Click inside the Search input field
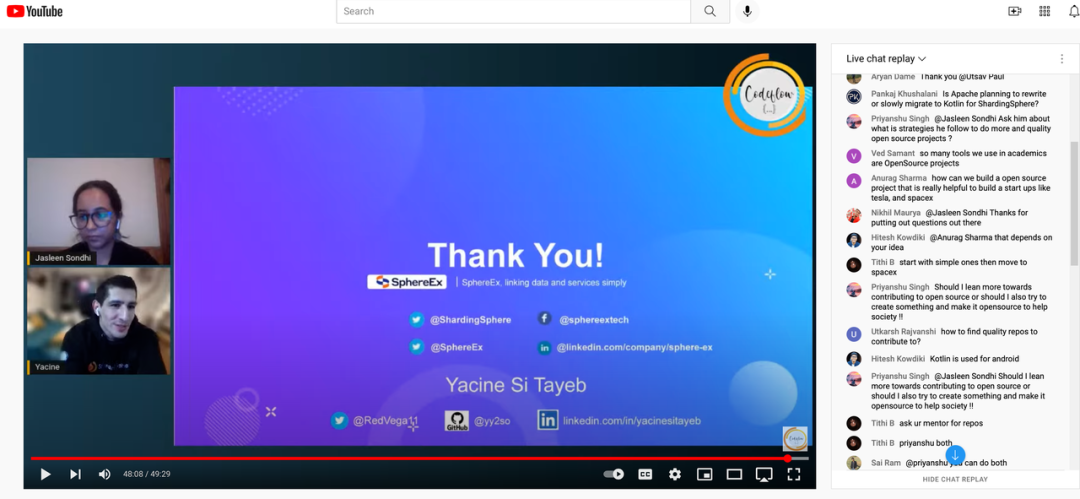Screen dimensions: 1080x499 click(x=513, y=11)
